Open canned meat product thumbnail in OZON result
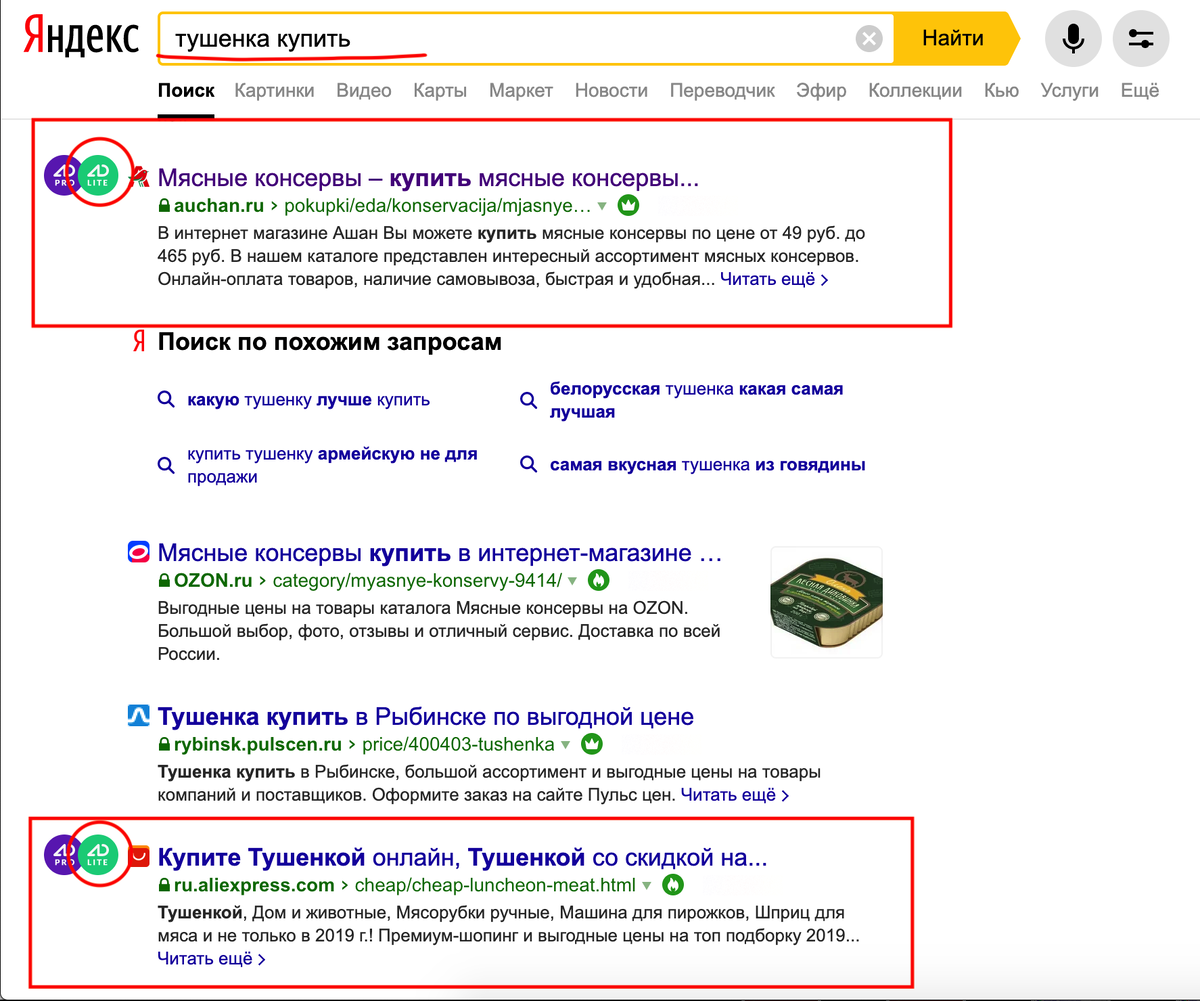The width and height of the screenshot is (1200, 1001). (x=826, y=602)
